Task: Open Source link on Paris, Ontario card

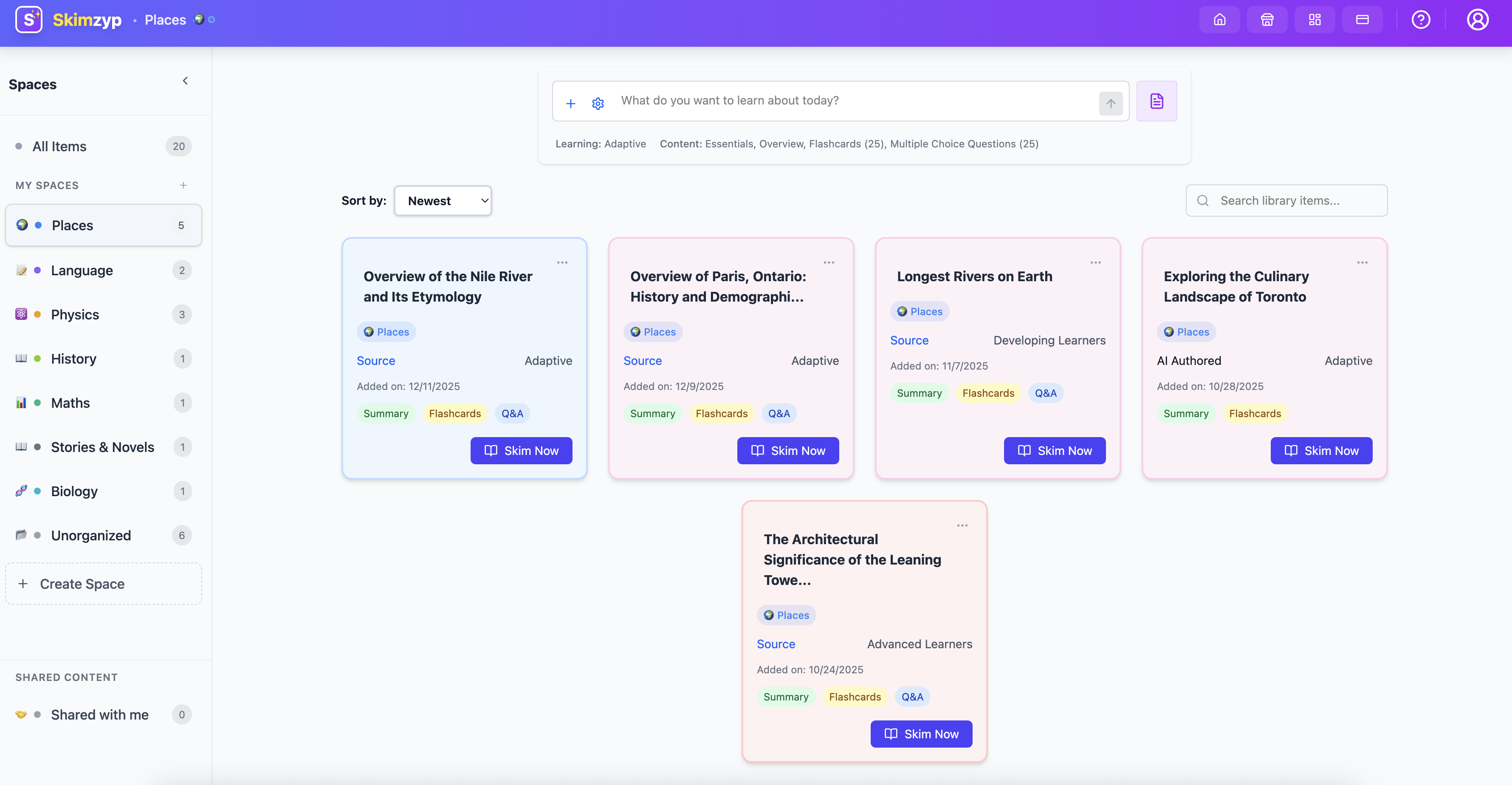Action: pos(642,361)
